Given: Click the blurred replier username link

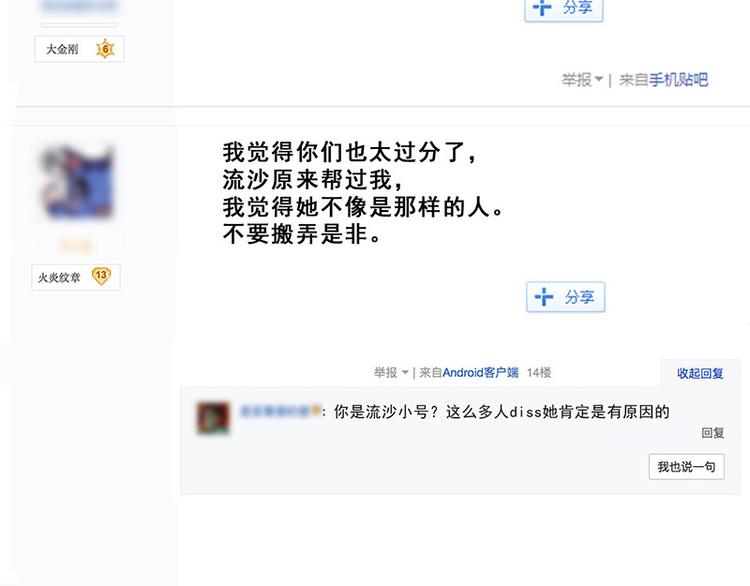Looking at the screenshot, I should tap(280, 411).
